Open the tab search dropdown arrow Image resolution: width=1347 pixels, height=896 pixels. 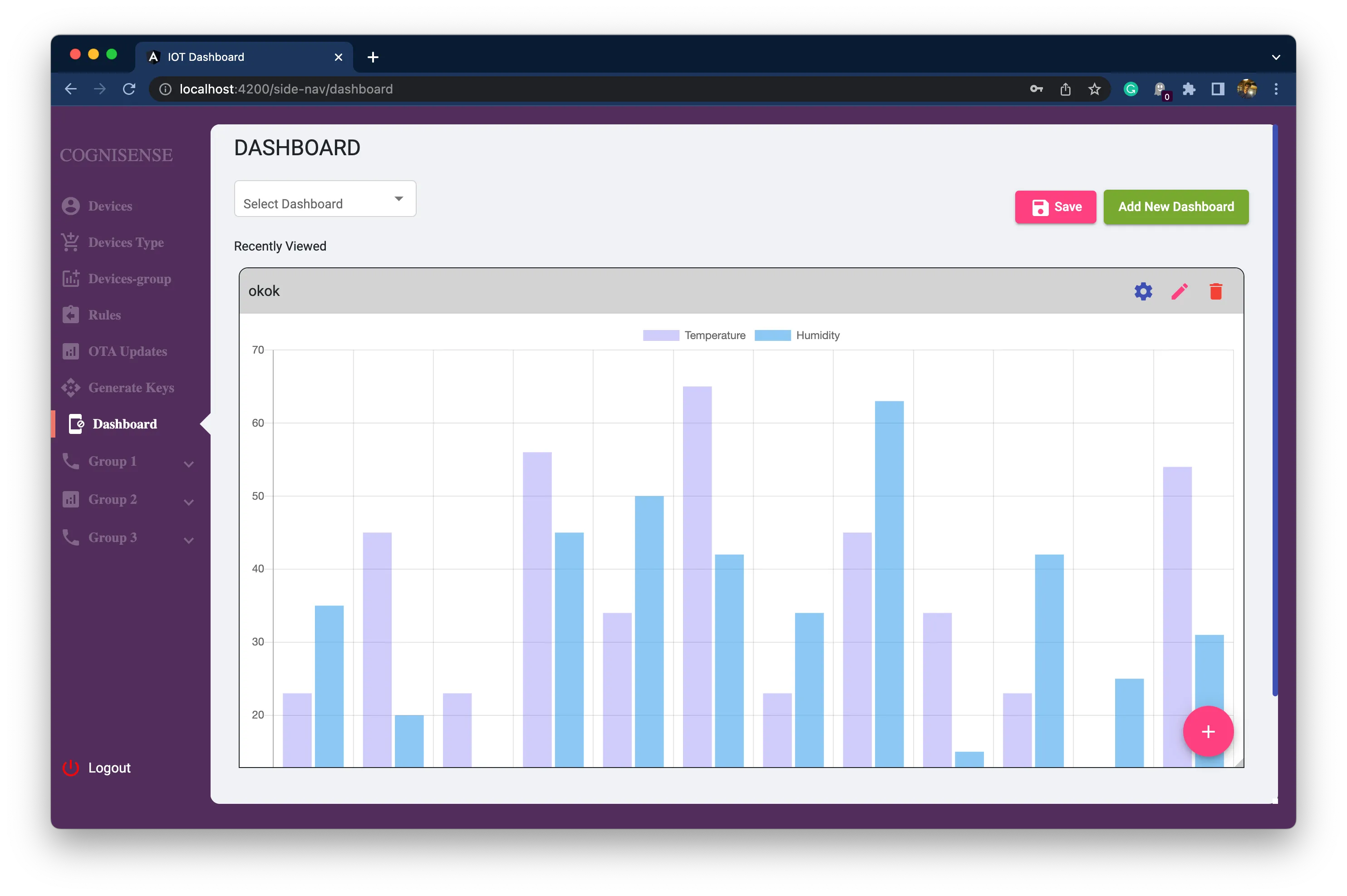pyautogui.click(x=1276, y=57)
